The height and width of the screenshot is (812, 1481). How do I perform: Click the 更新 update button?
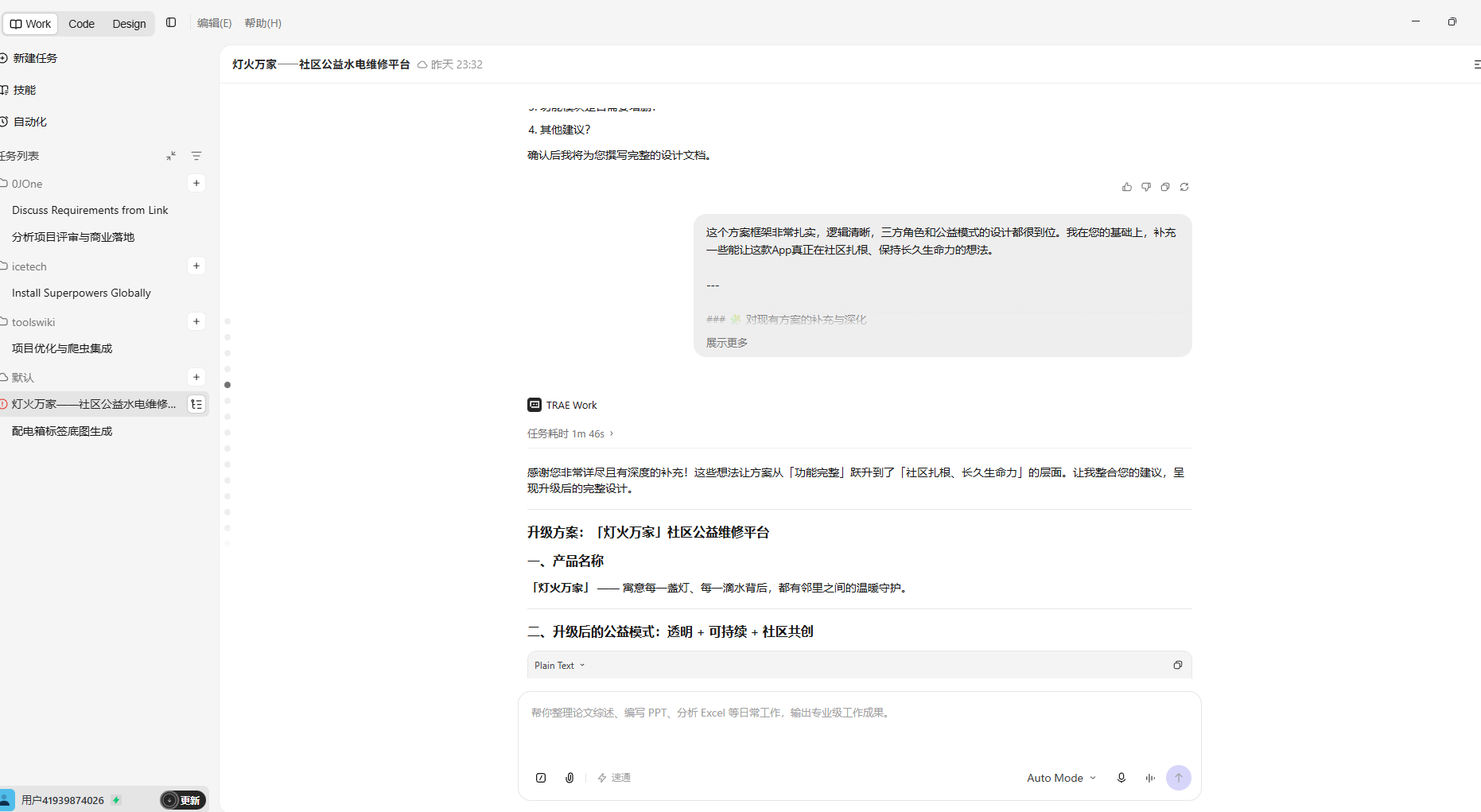(183, 800)
